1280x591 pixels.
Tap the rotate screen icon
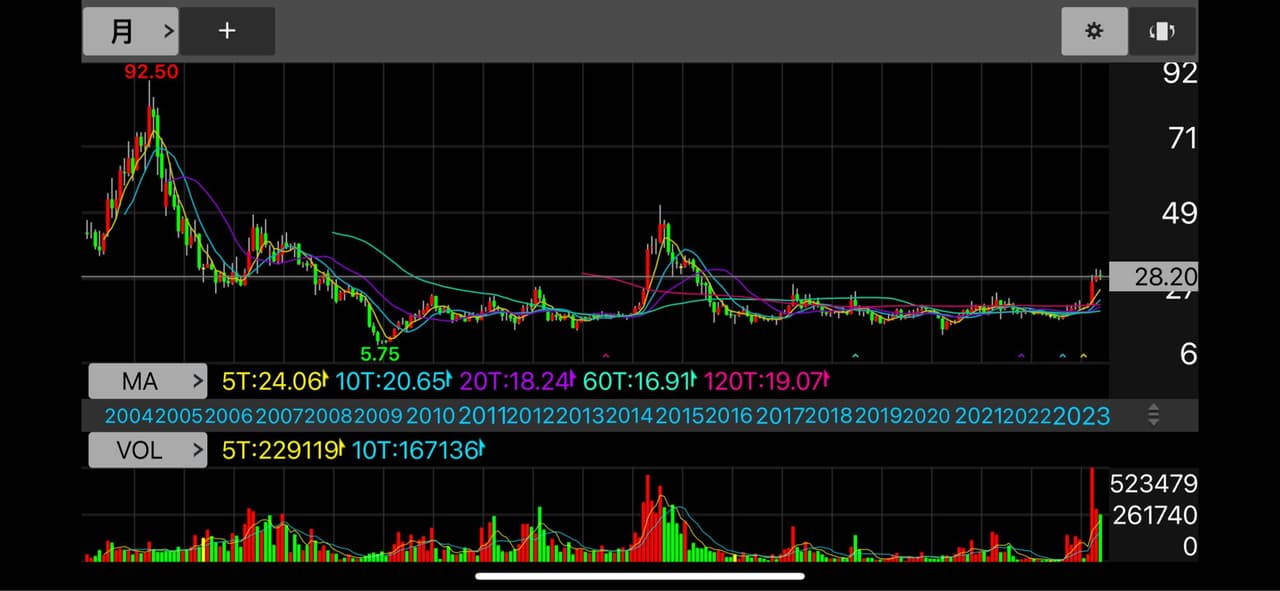click(1162, 31)
